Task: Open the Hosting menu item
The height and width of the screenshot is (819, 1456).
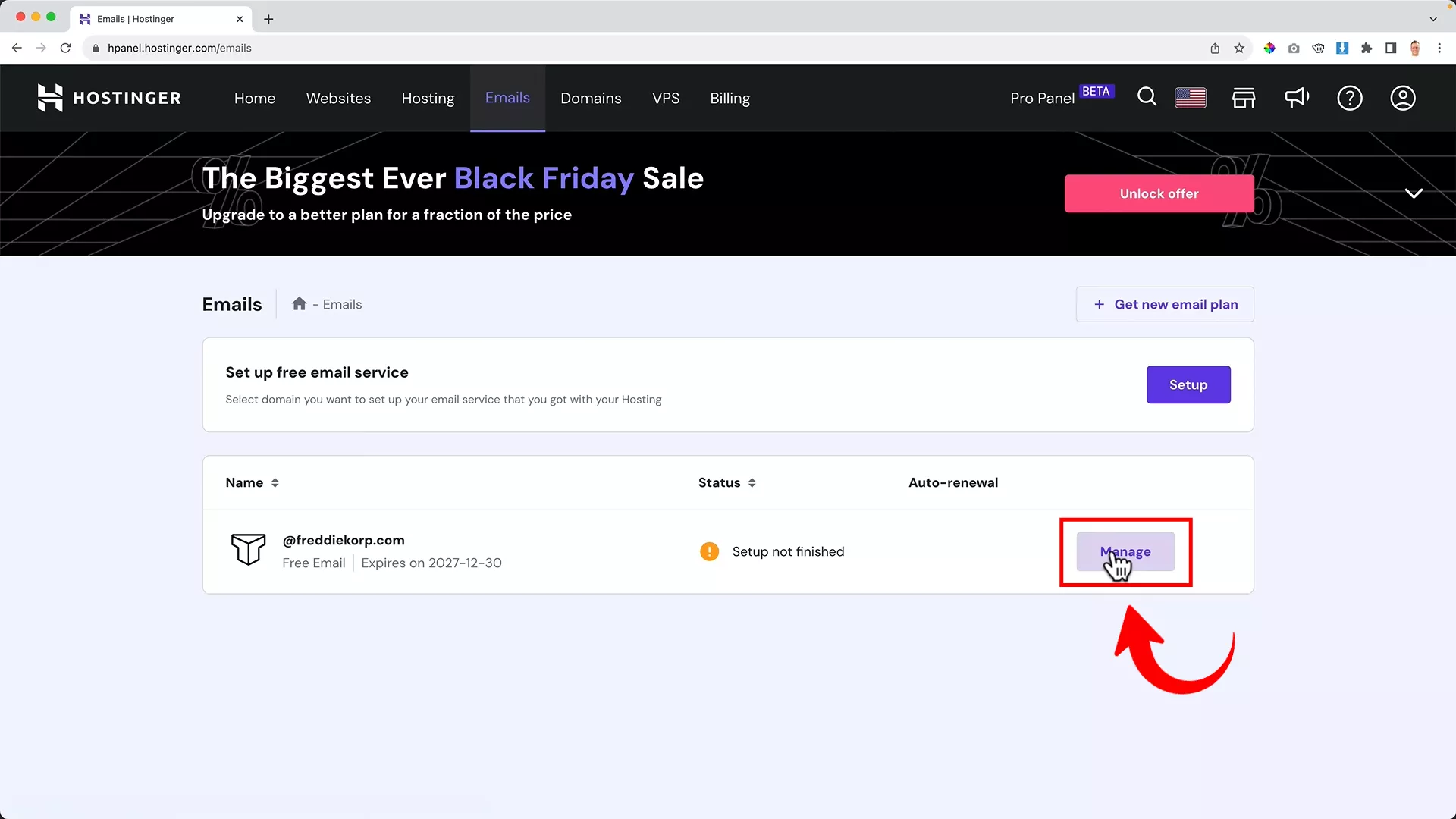Action: point(428,98)
